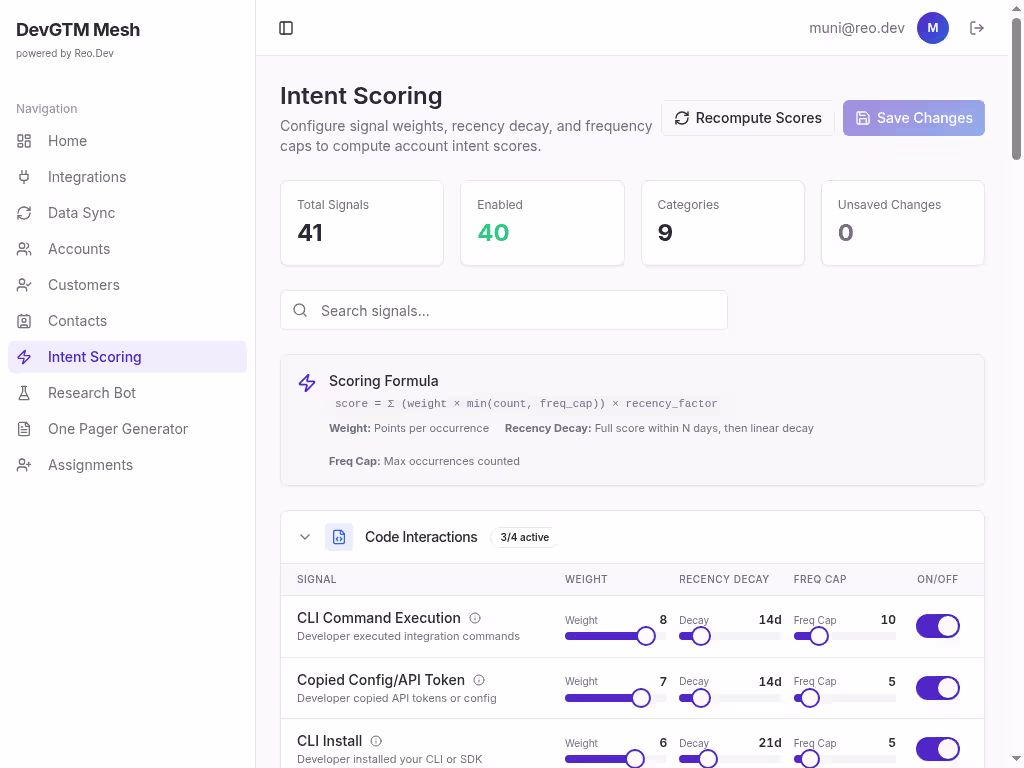Viewport: 1024px width, 768px height.
Task: Show info for CLI Install
Action: pyautogui.click(x=376, y=741)
